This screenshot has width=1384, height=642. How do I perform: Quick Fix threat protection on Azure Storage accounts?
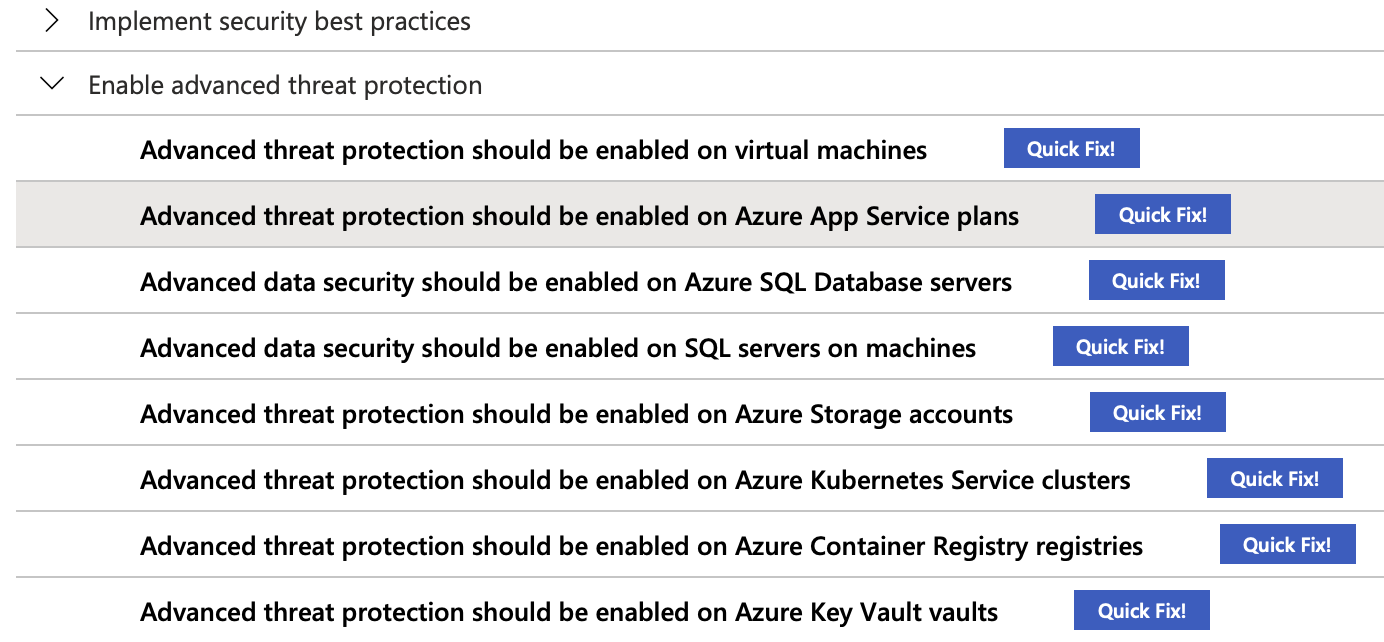coord(1157,412)
